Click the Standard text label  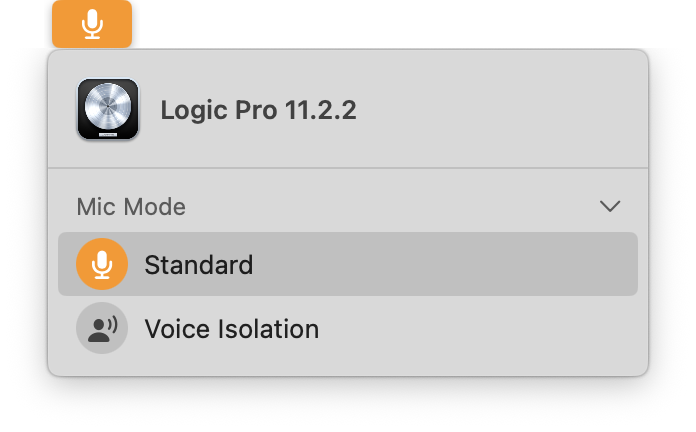199,265
